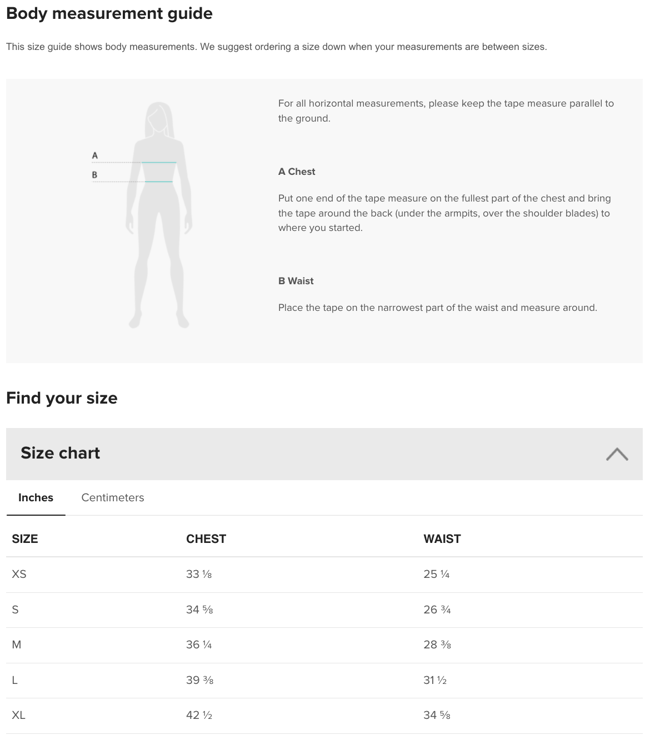The image size is (650, 735).
Task: Click the CHEST column header
Action: coord(206,539)
